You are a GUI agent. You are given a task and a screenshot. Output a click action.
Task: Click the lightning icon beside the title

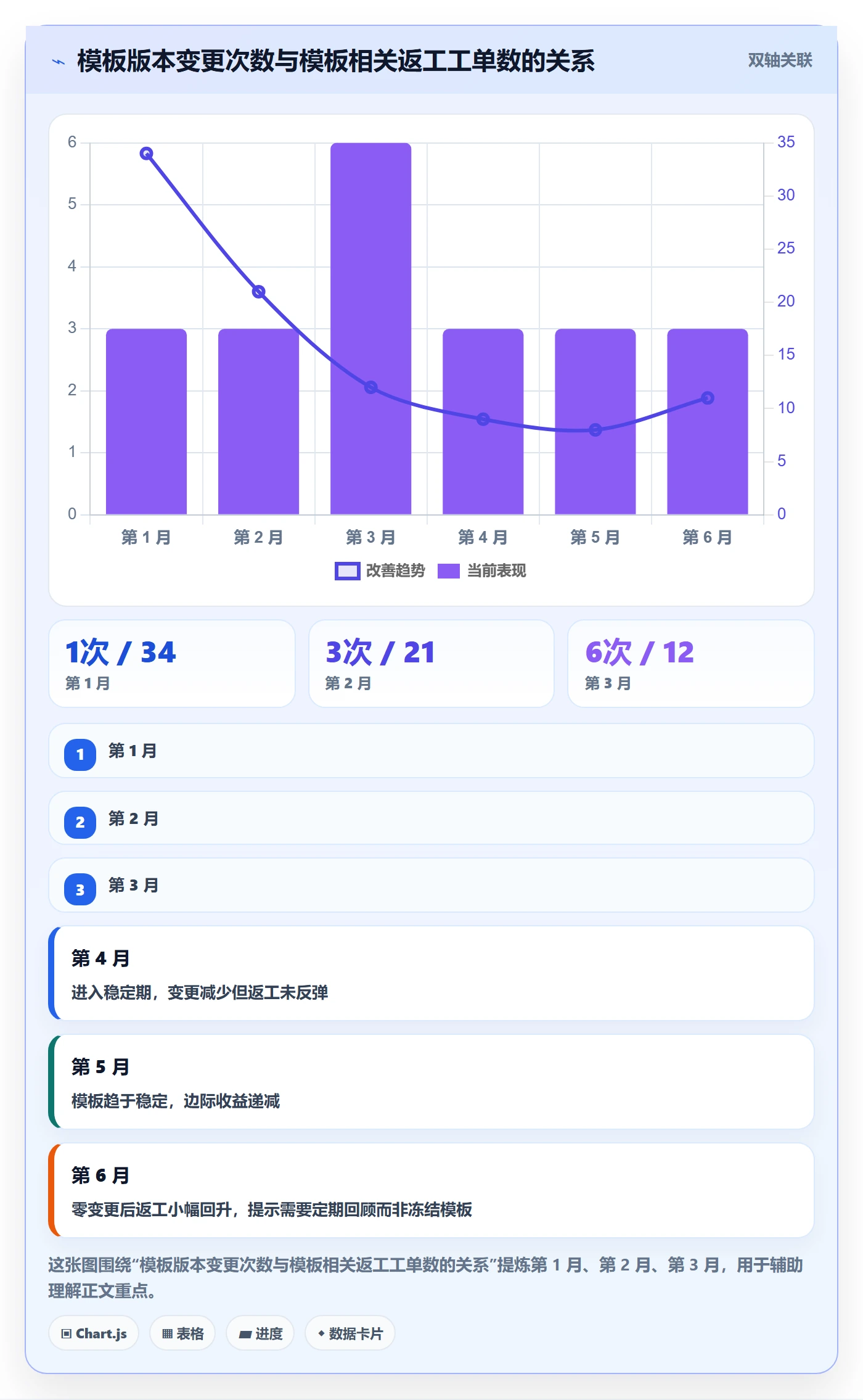59,62
